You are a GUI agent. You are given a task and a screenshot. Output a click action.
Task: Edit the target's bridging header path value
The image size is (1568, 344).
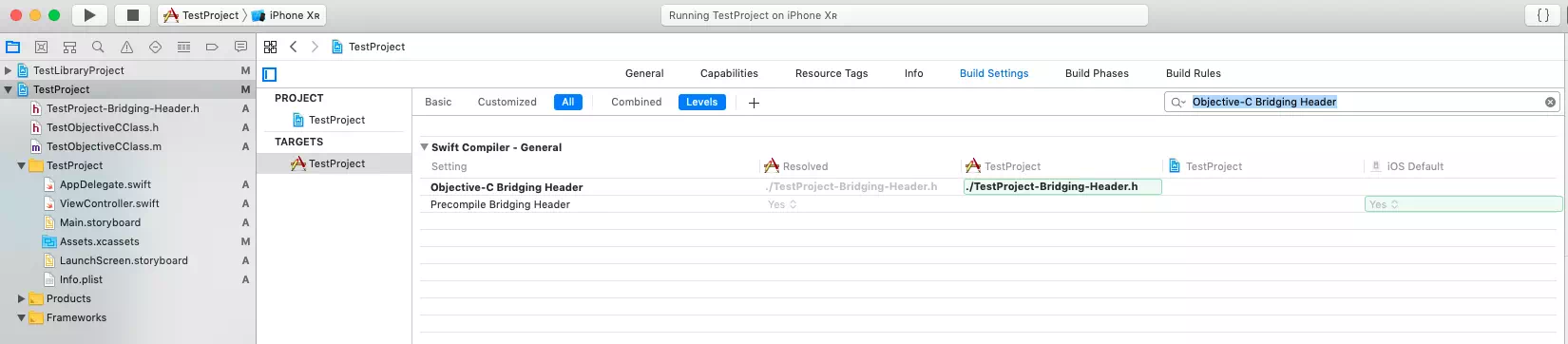pyautogui.click(x=1062, y=186)
